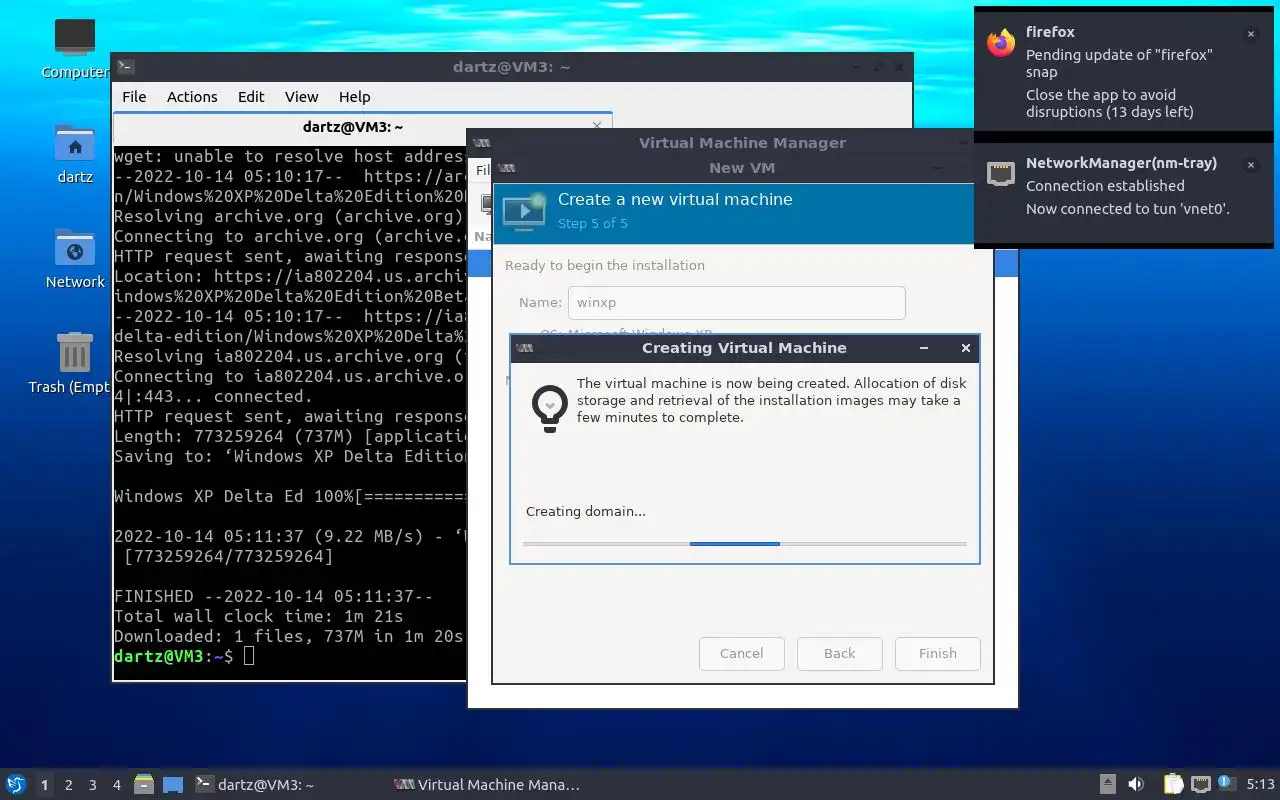Click the lightbulb info icon in the dialog
The height and width of the screenshot is (800, 1280).
coord(549,408)
